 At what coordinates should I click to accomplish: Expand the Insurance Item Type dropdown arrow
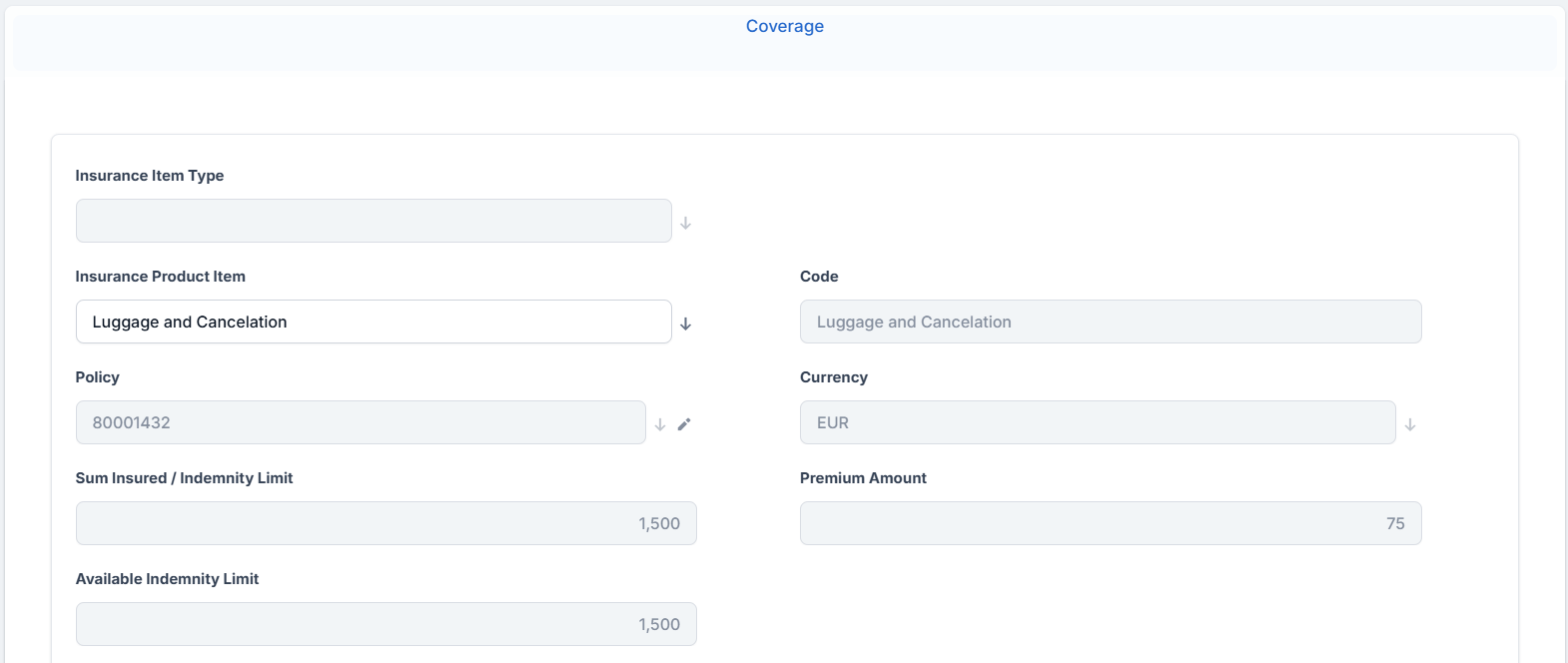(x=685, y=223)
